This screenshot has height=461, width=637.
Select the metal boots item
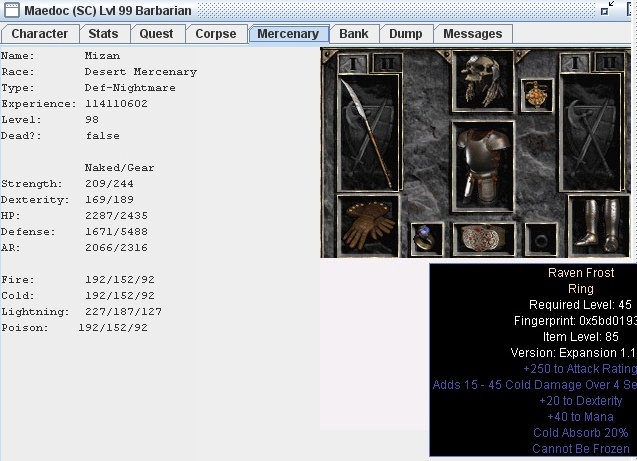(599, 226)
